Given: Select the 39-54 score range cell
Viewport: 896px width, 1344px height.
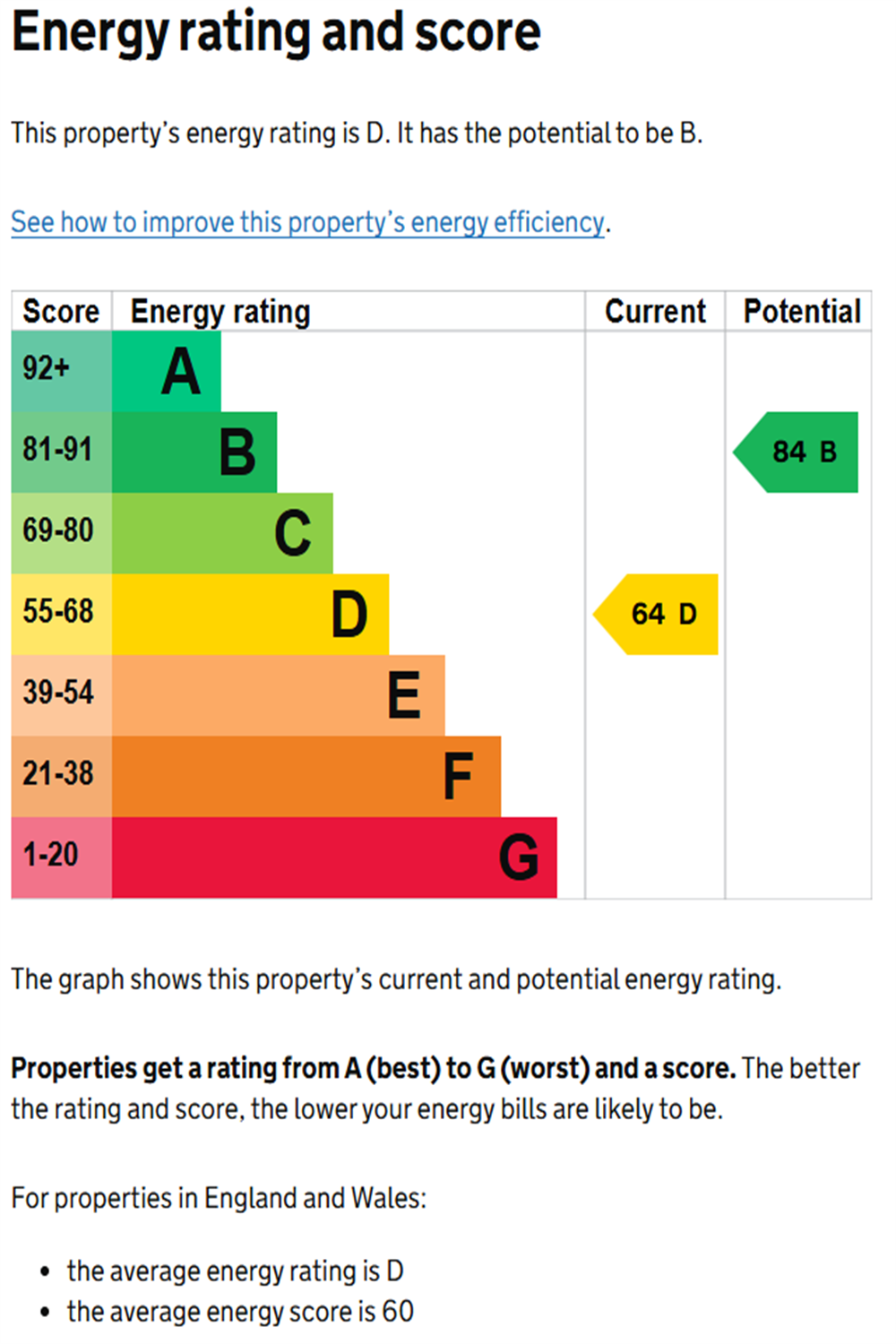Looking at the screenshot, I should 61,696.
